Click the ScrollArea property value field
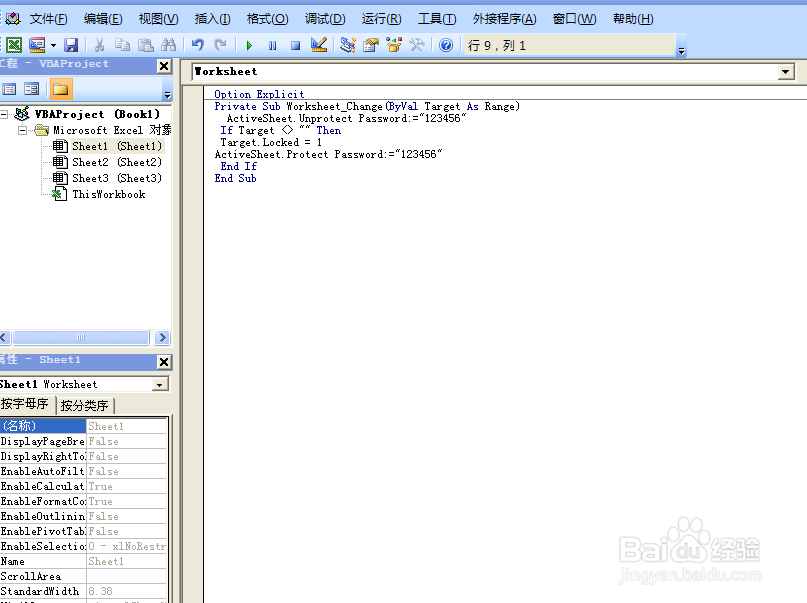The image size is (807, 603). (127, 576)
